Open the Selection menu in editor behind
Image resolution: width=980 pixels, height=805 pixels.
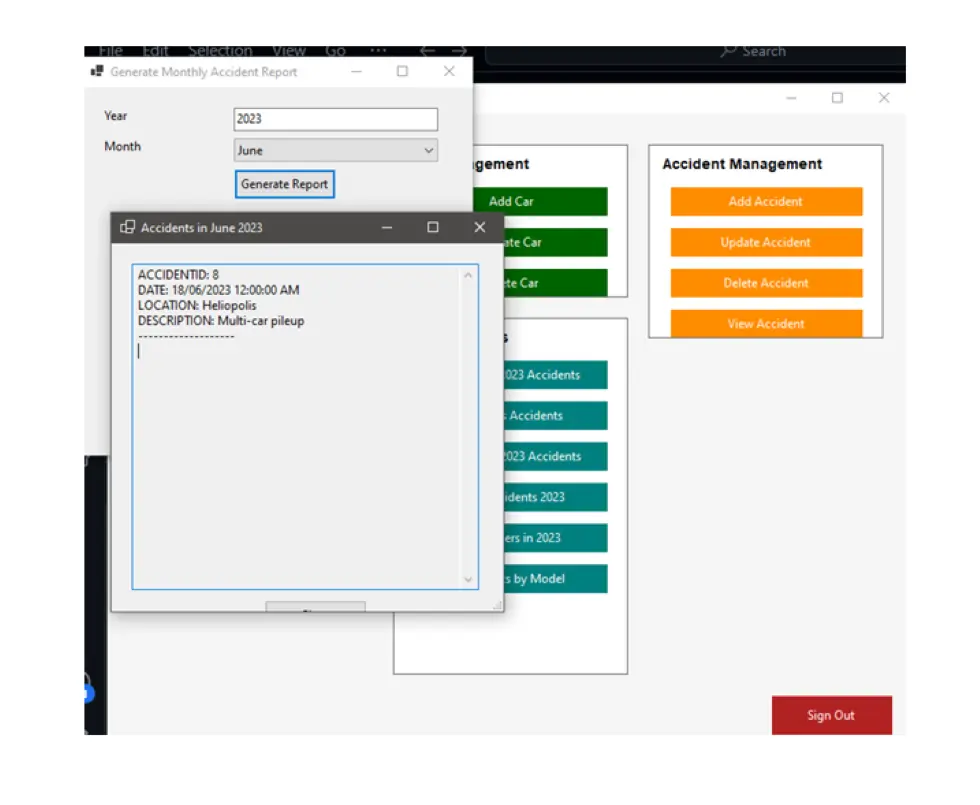pyautogui.click(x=220, y=51)
